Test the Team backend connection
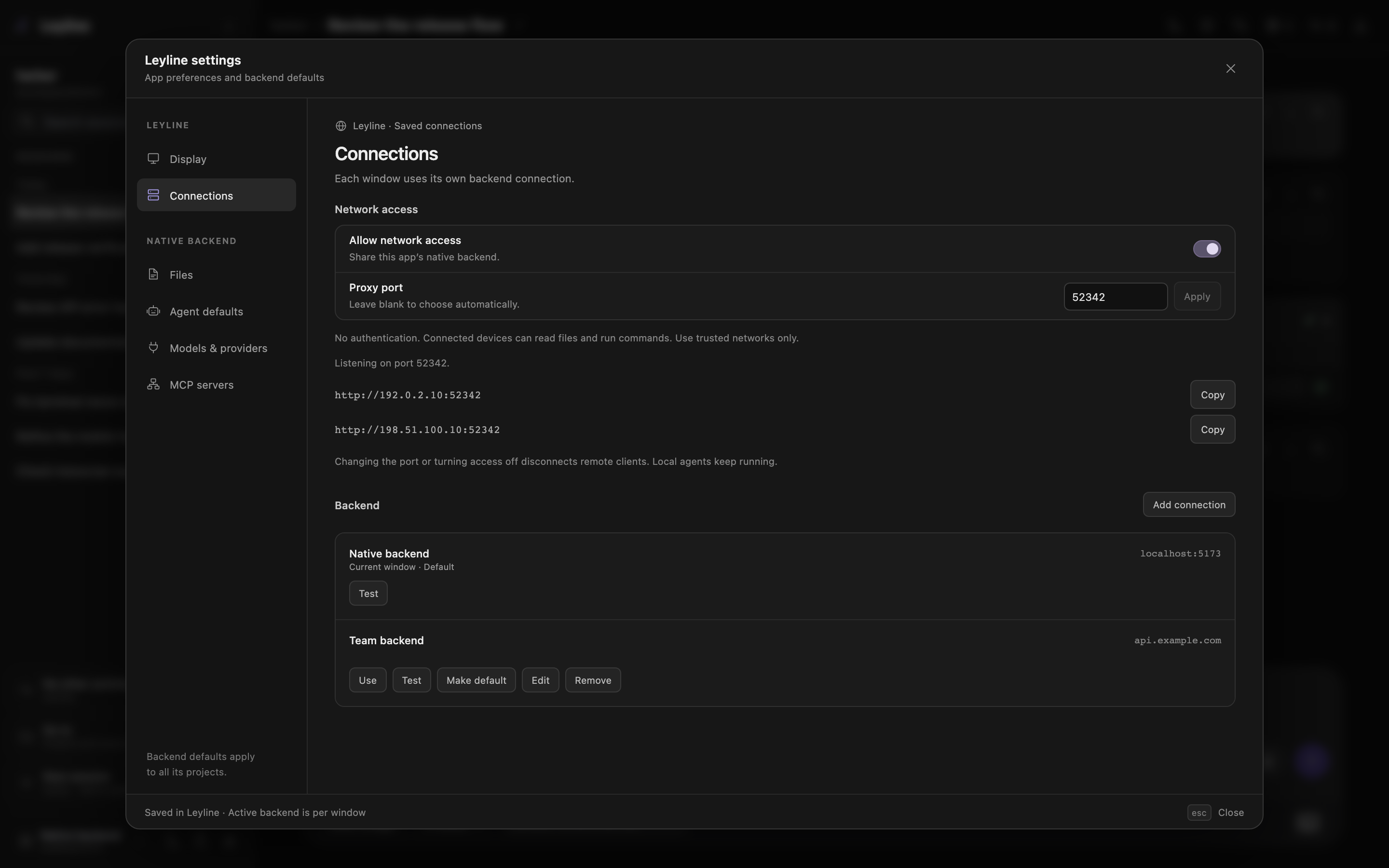Image resolution: width=1389 pixels, height=868 pixels. click(x=411, y=680)
